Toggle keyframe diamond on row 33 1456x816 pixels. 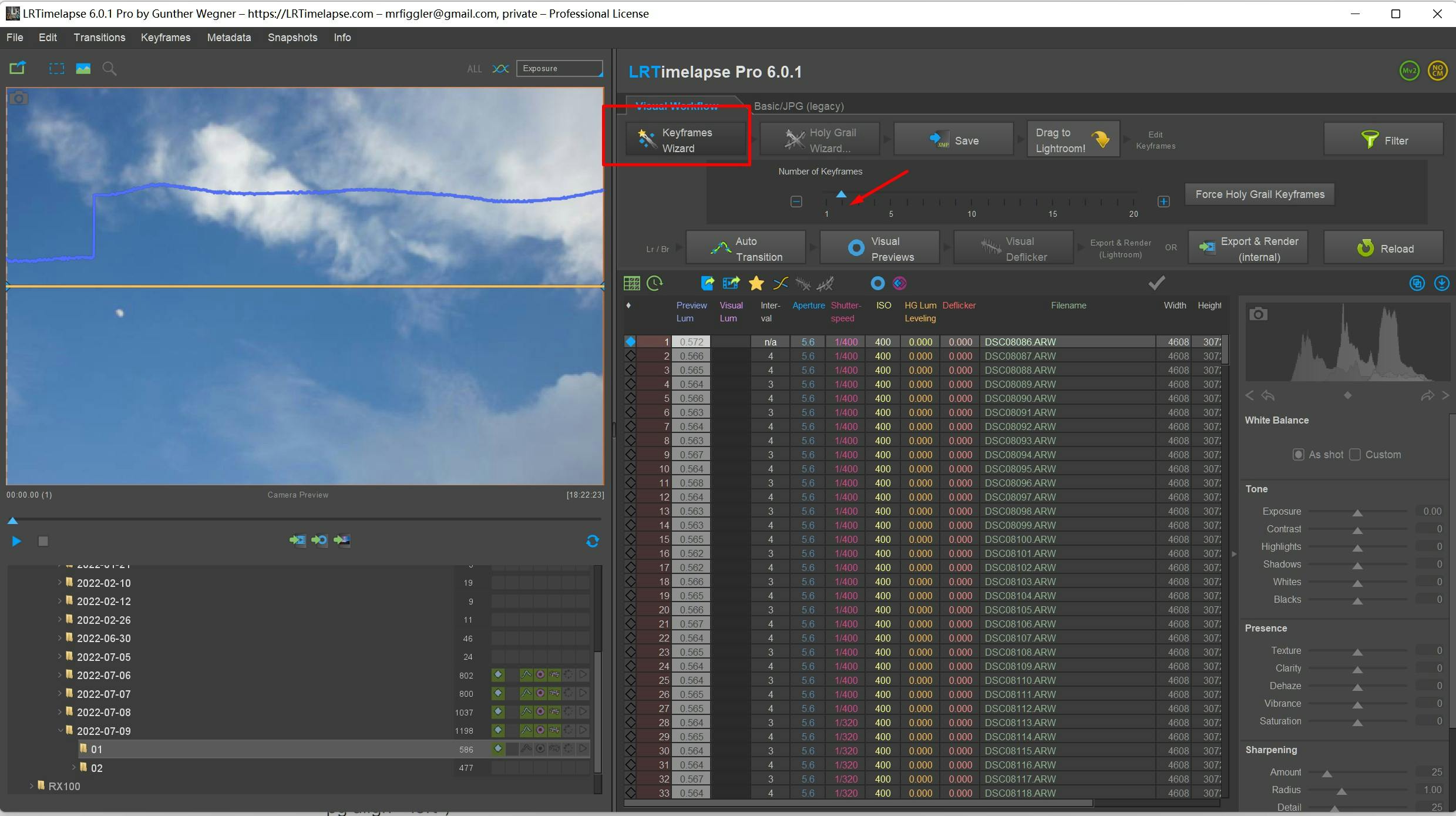(630, 793)
